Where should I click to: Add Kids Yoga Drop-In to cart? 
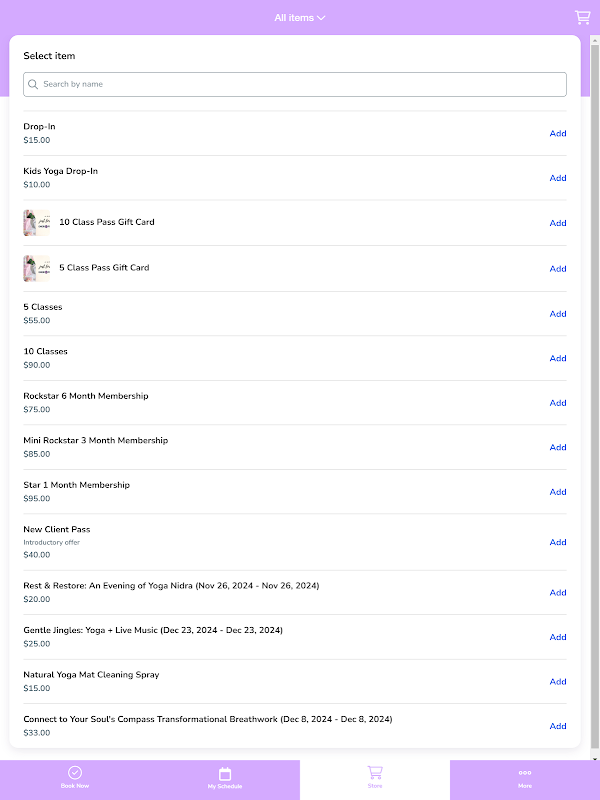(558, 178)
